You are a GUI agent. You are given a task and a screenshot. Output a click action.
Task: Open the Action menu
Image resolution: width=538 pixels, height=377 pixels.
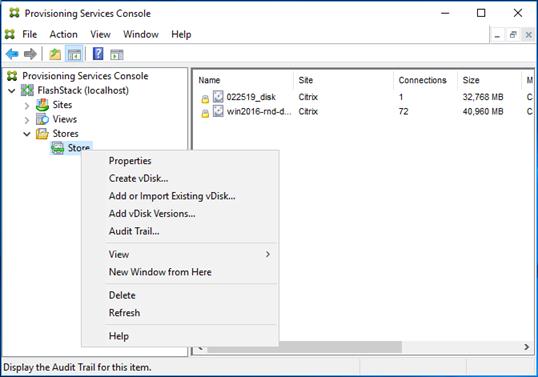[63, 34]
